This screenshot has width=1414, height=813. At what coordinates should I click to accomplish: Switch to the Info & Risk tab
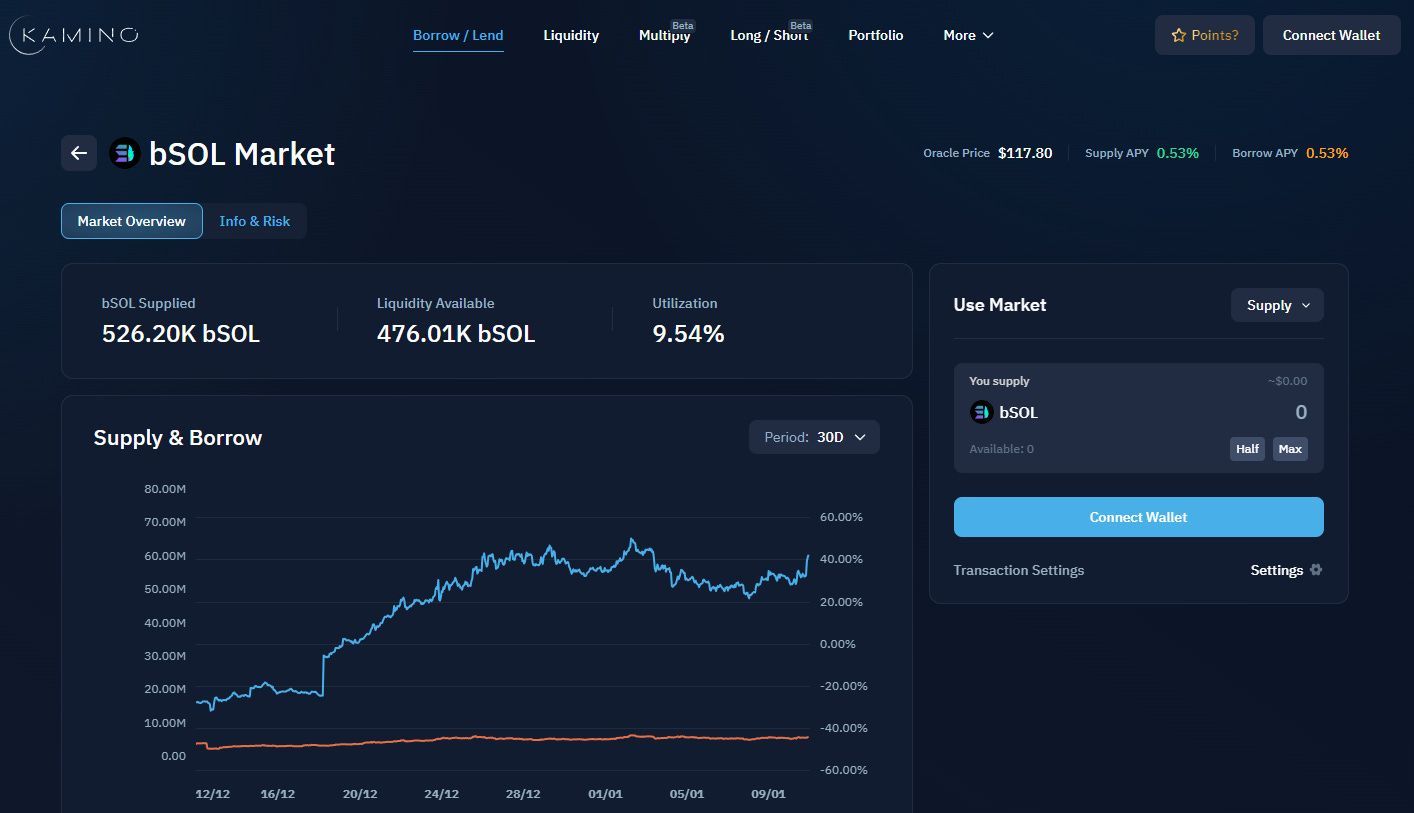coord(255,221)
